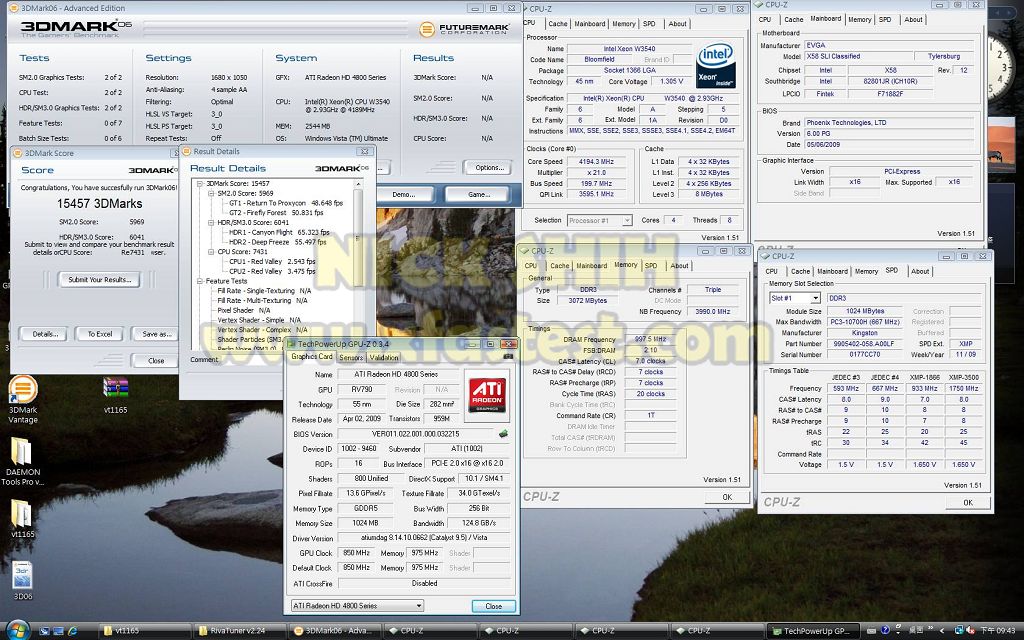This screenshot has height=640, width=1024.
Task: Collapse the Feature Tests tree node
Action: coord(199,281)
